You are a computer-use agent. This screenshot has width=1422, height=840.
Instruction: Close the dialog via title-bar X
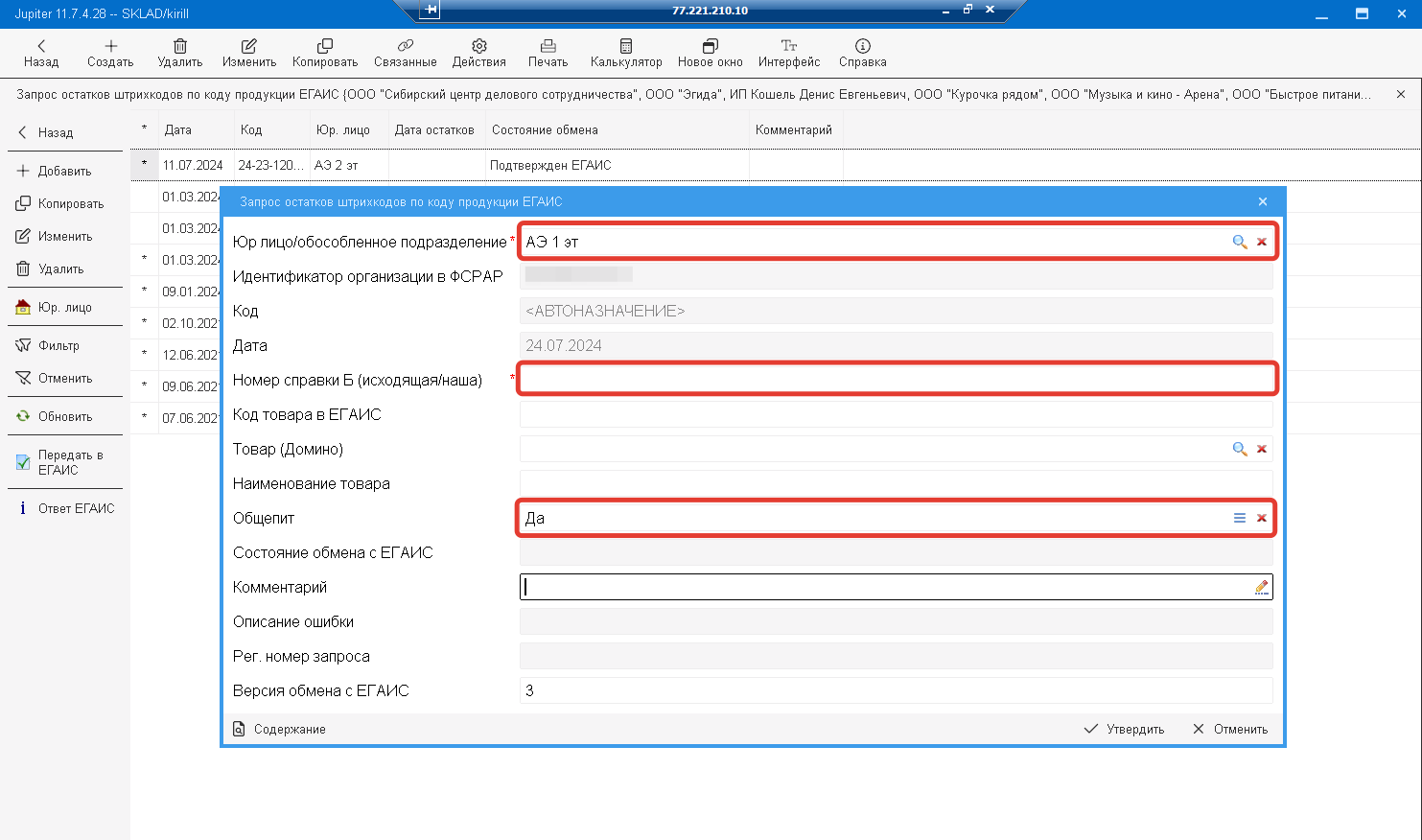click(x=1263, y=201)
